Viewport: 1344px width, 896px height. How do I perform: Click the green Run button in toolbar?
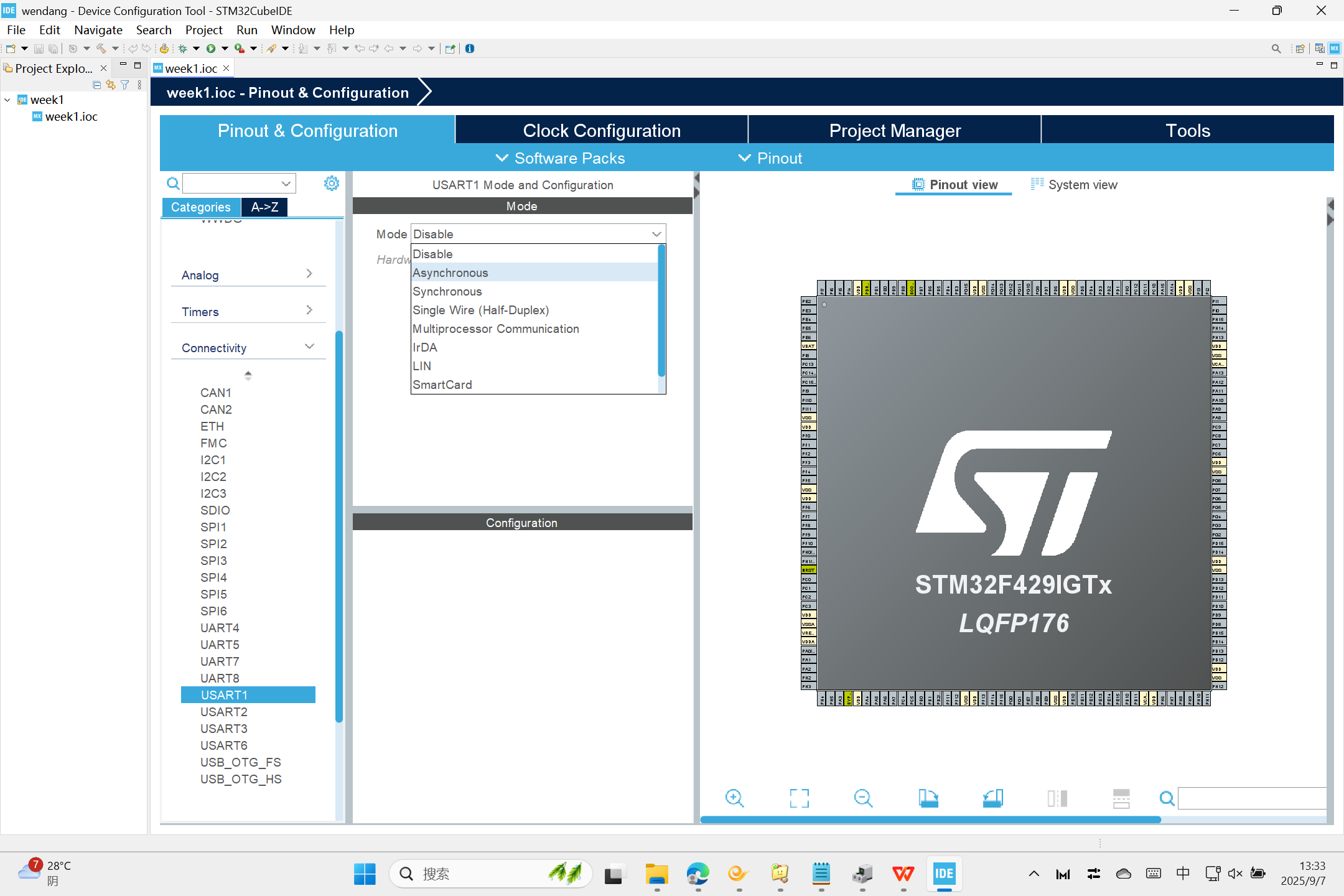211,49
